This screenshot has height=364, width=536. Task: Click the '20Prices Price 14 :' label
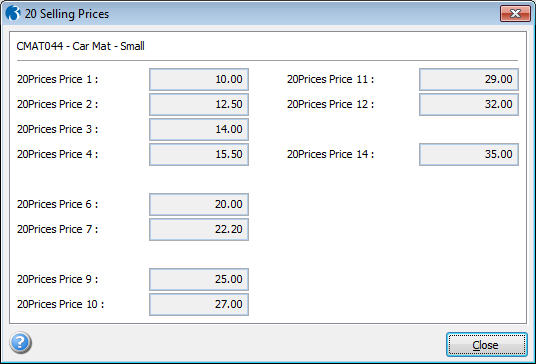[x=331, y=154]
